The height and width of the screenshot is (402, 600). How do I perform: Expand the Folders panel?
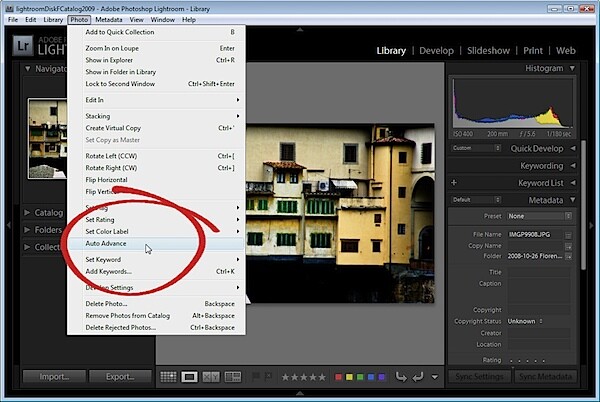(27, 229)
